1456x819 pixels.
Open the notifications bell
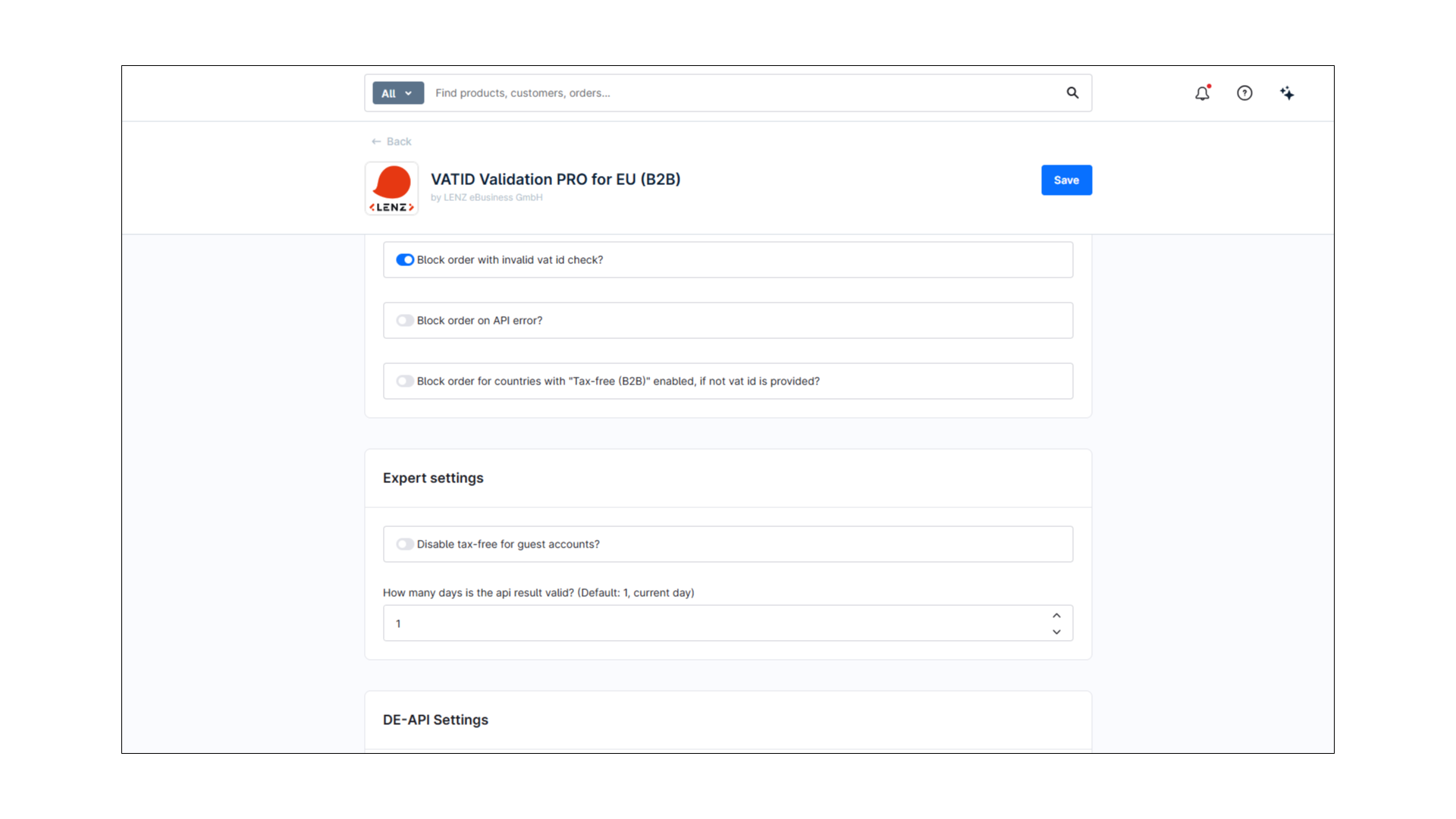(1202, 93)
